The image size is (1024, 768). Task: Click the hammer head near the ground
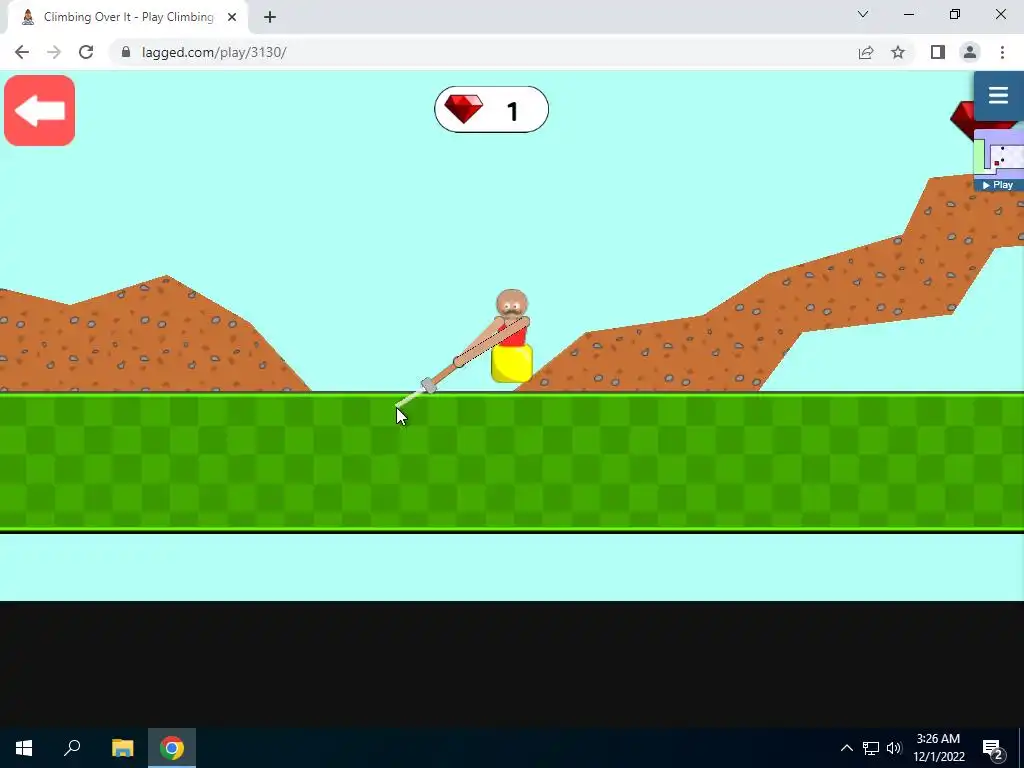tap(428, 386)
